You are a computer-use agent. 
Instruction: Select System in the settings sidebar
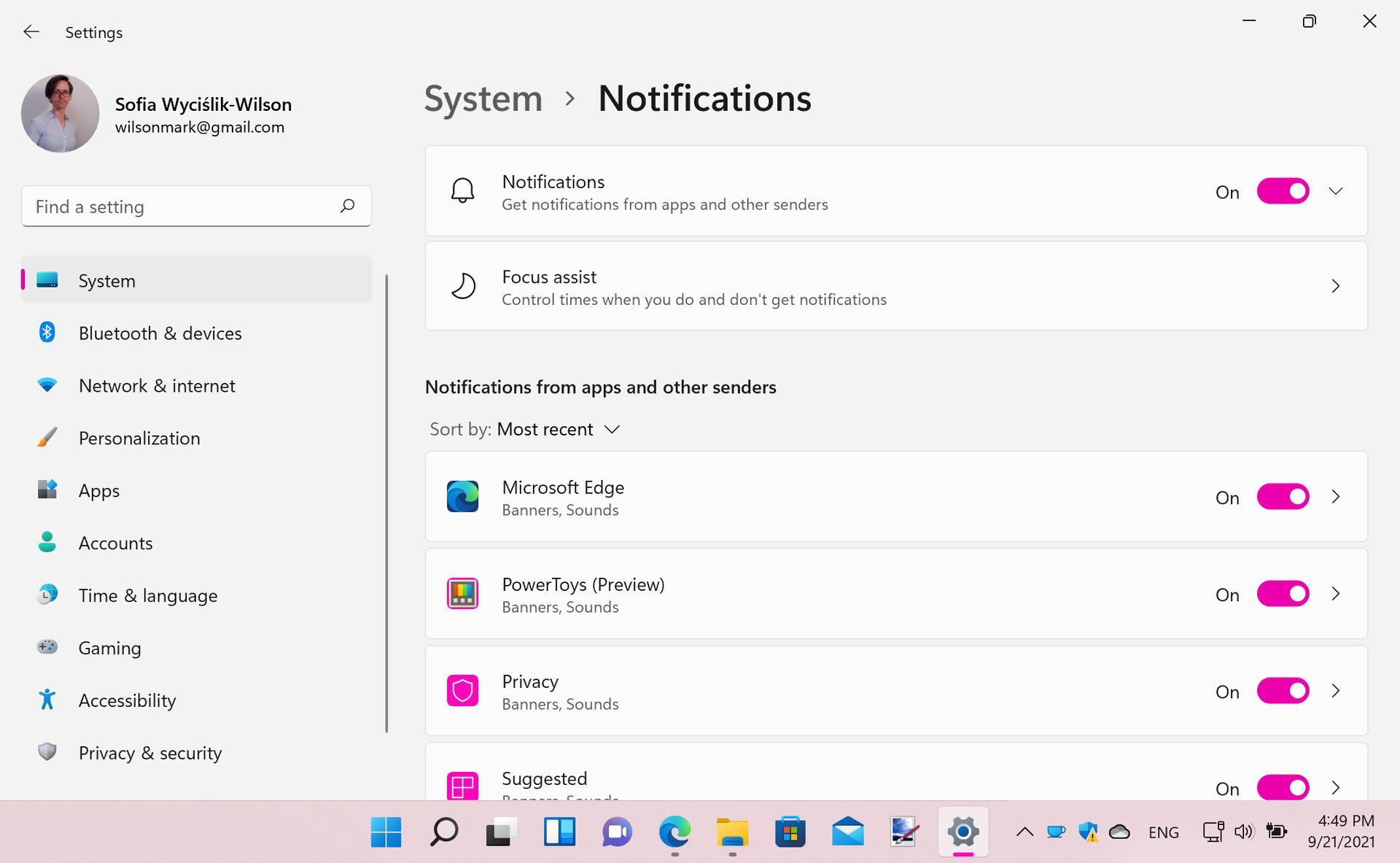106,280
